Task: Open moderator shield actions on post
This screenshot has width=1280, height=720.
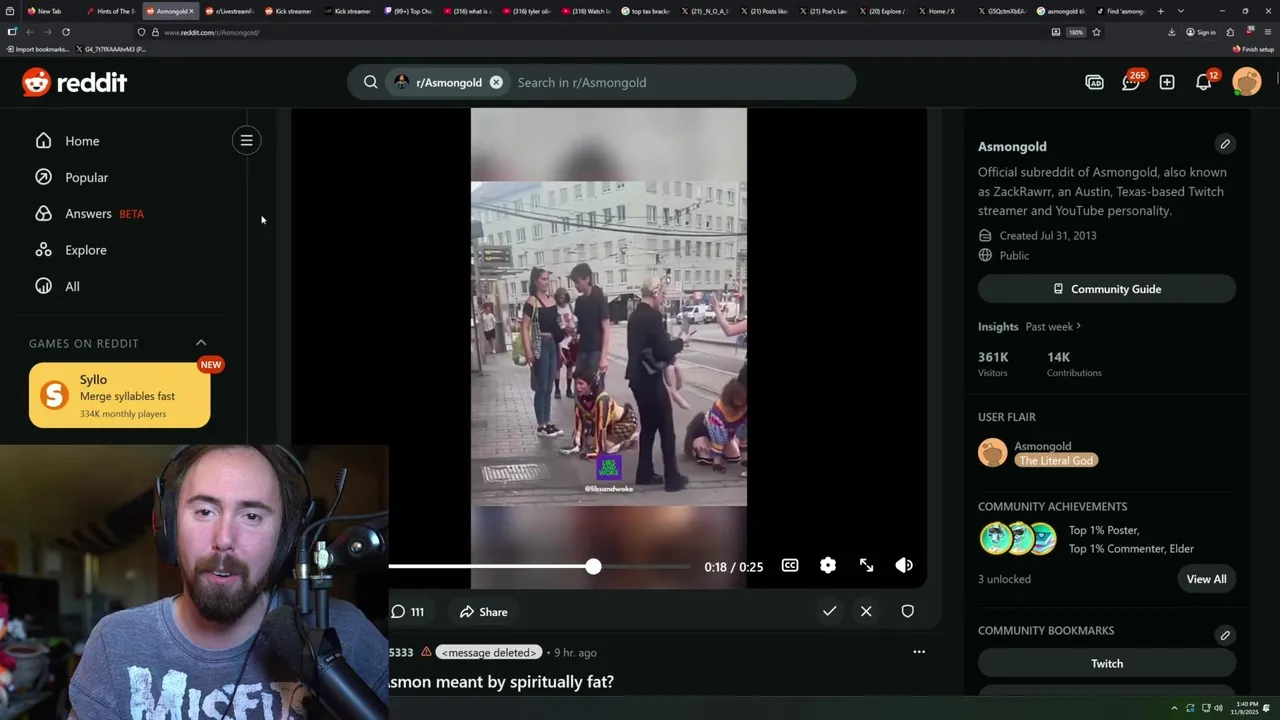Action: tap(907, 611)
